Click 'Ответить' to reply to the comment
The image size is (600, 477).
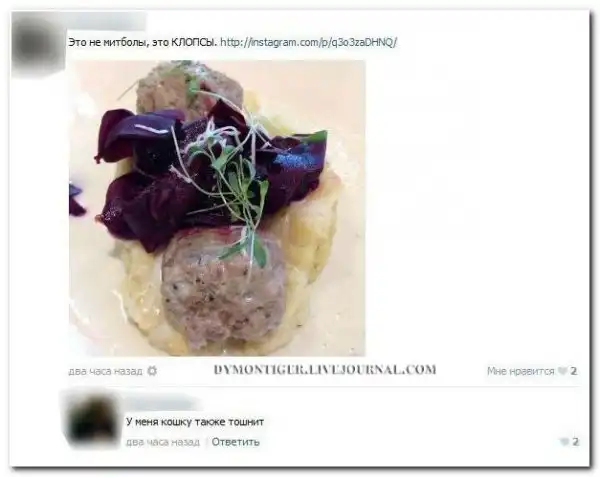[235, 442]
